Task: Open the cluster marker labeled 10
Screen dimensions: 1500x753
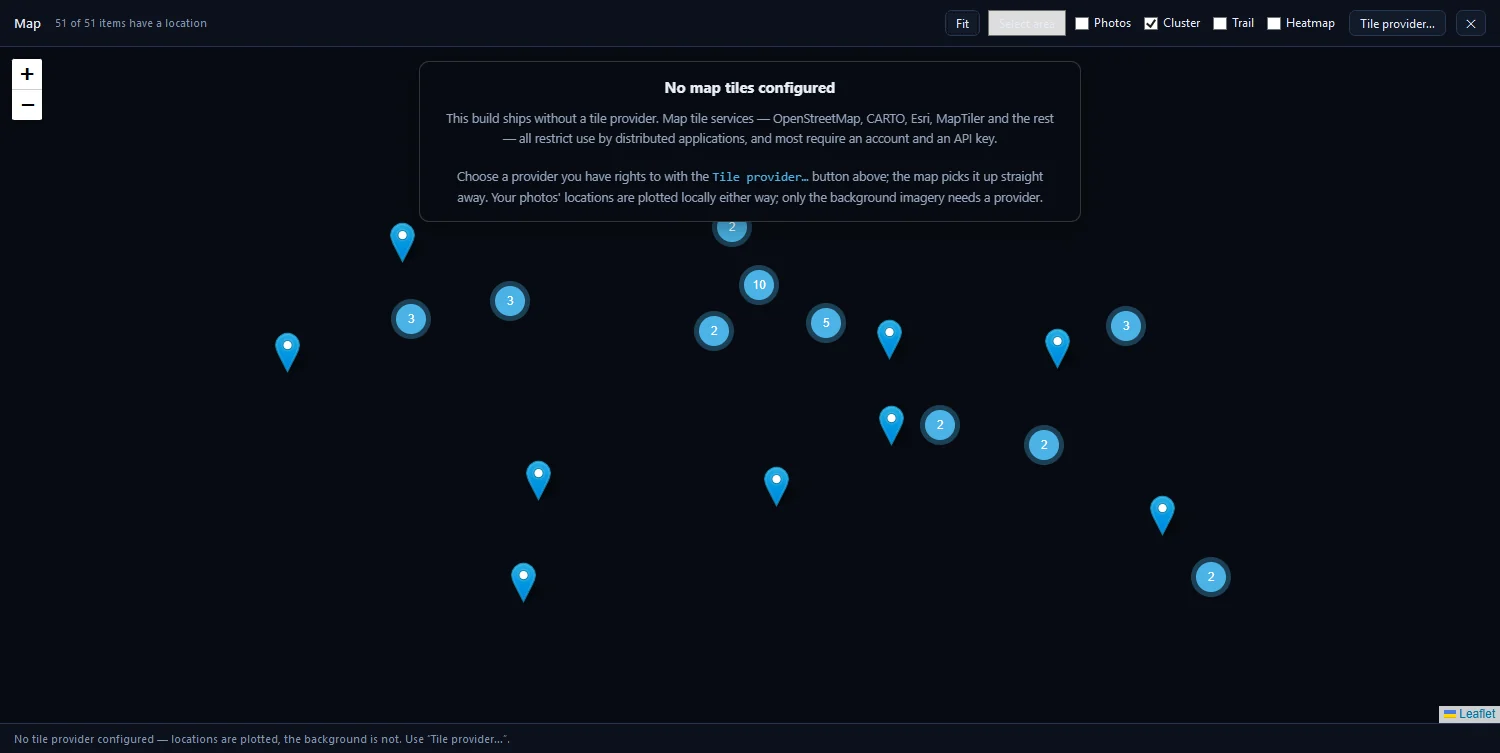Action: click(759, 285)
